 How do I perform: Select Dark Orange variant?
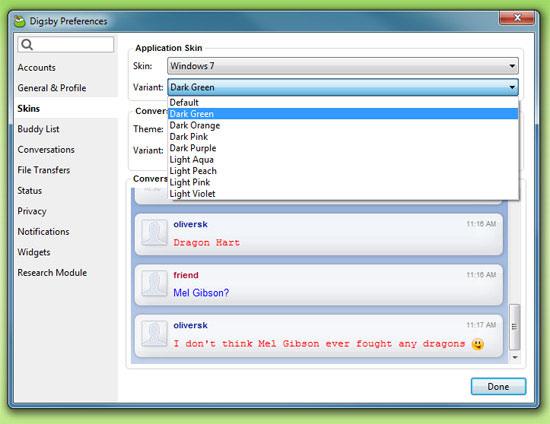[x=343, y=125]
